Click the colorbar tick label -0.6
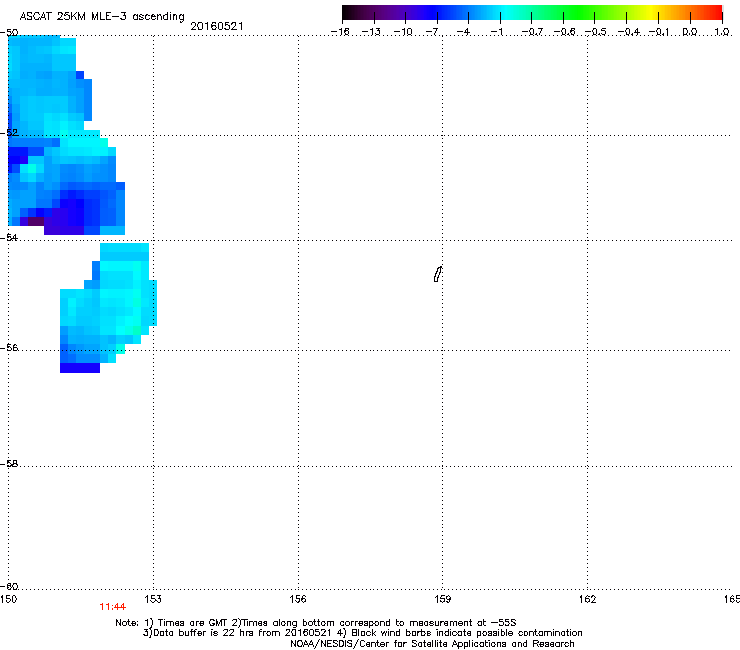The width and height of the screenshot is (740, 650). click(x=564, y=32)
